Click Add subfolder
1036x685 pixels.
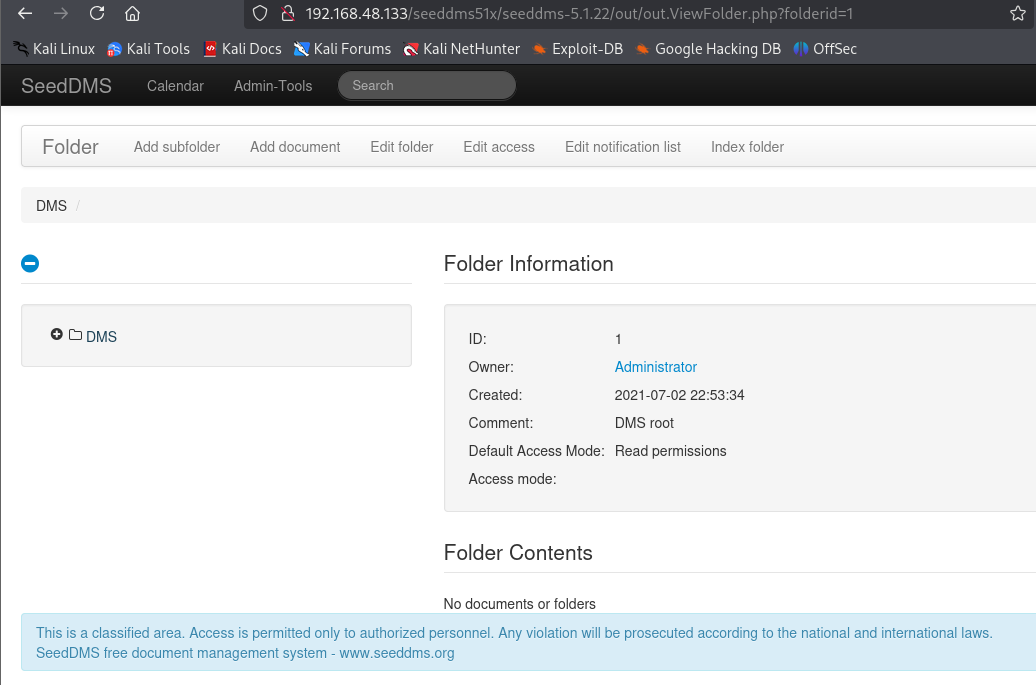(177, 147)
